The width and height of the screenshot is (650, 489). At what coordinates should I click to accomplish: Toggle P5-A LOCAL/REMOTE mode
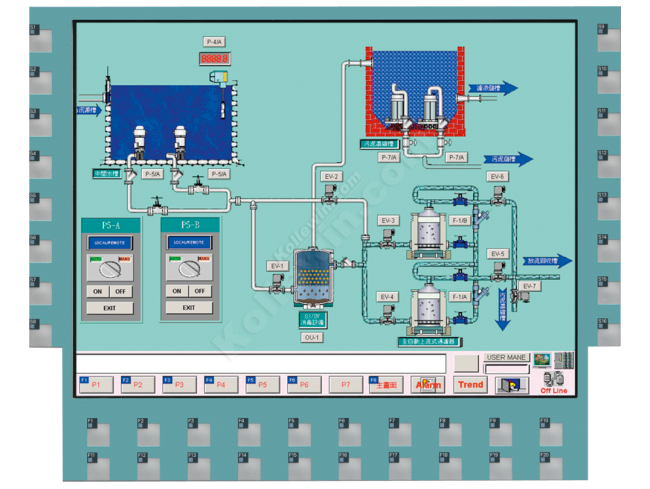pos(108,243)
